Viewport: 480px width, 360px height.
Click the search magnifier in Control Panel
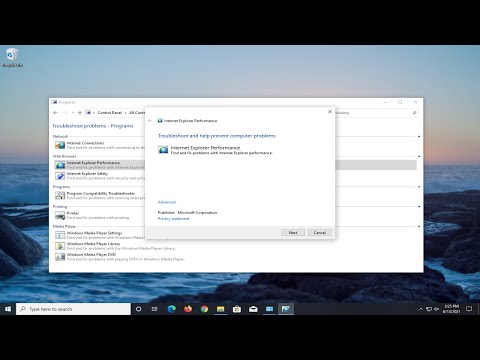414,113
